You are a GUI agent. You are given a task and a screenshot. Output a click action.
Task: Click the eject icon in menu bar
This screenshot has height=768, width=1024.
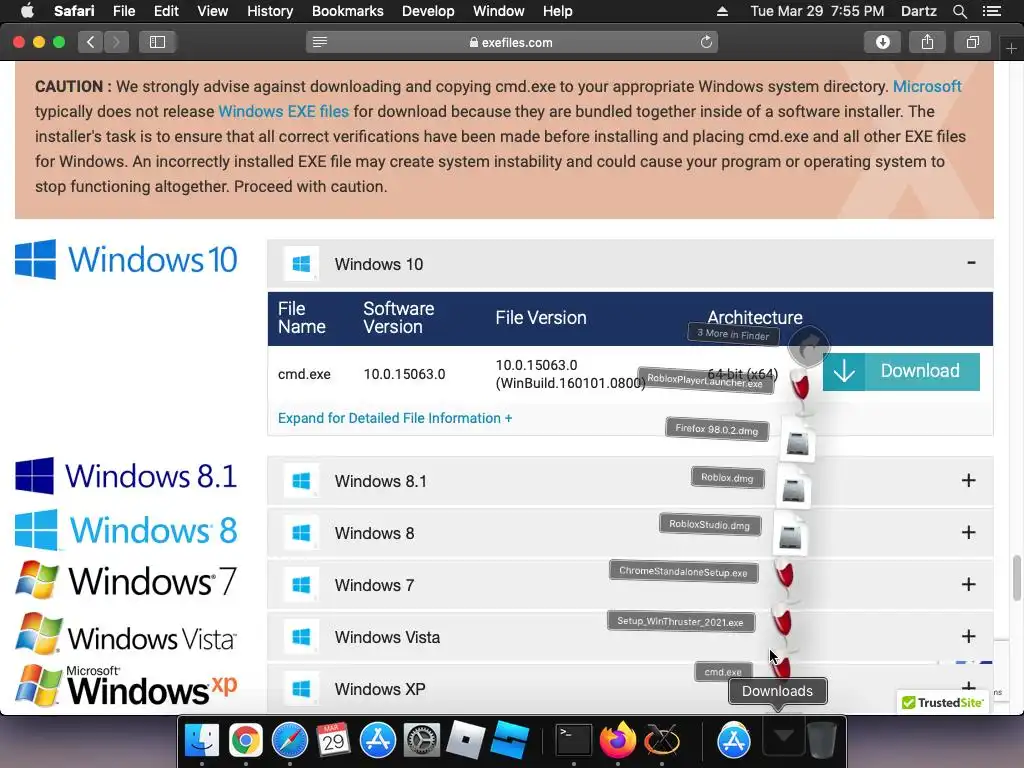click(722, 11)
